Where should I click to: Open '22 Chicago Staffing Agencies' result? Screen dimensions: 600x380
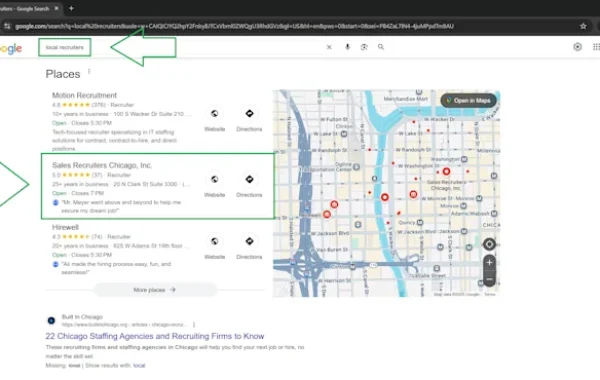(155, 336)
